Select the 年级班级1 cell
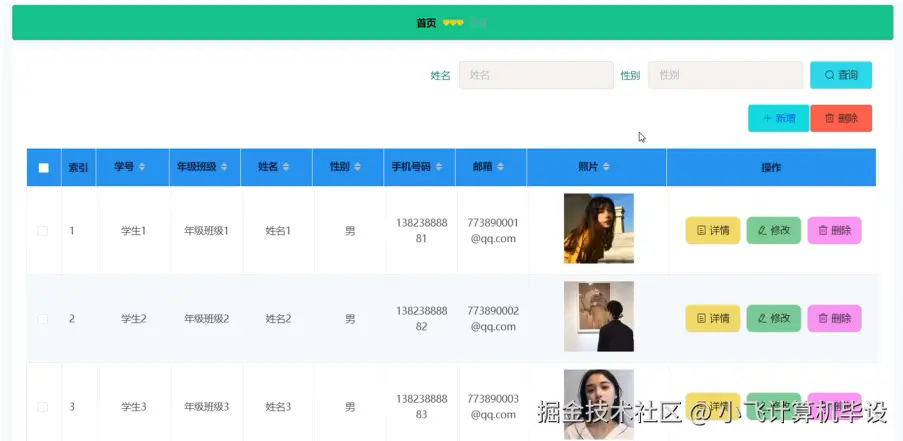This screenshot has width=903, height=441. pyautogui.click(x=207, y=231)
